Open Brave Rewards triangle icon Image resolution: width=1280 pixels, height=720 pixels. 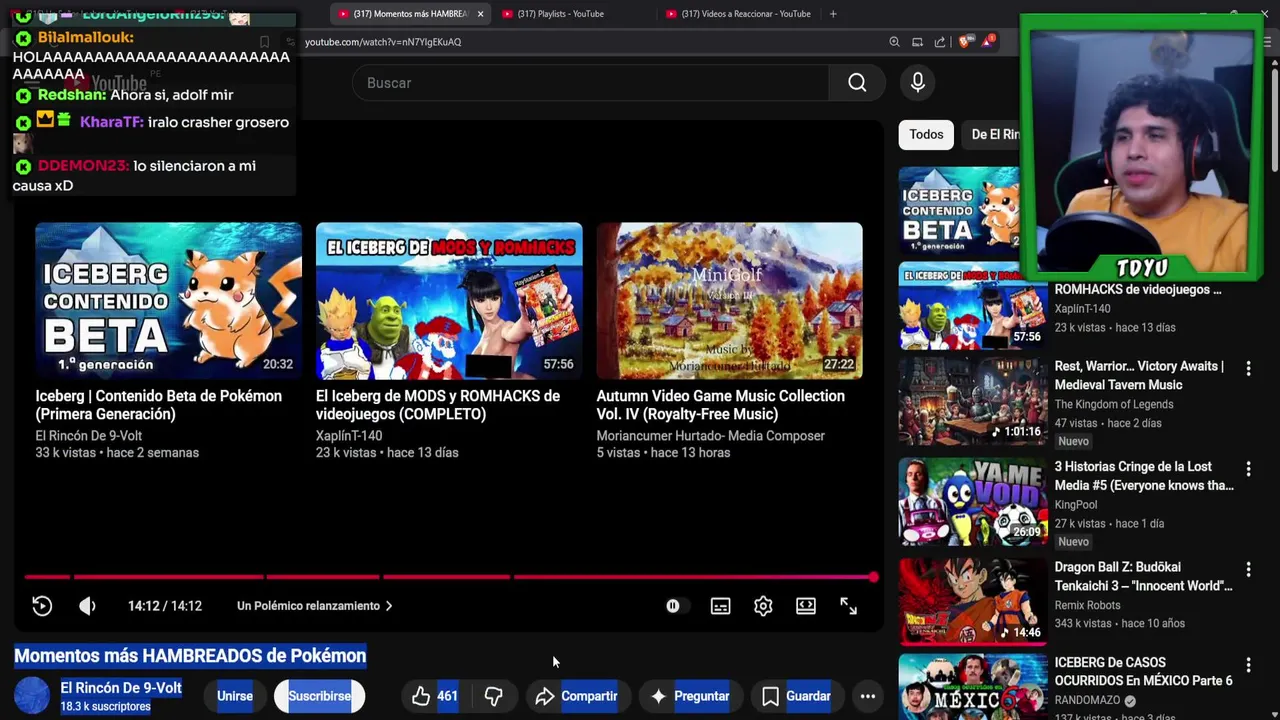pos(988,41)
